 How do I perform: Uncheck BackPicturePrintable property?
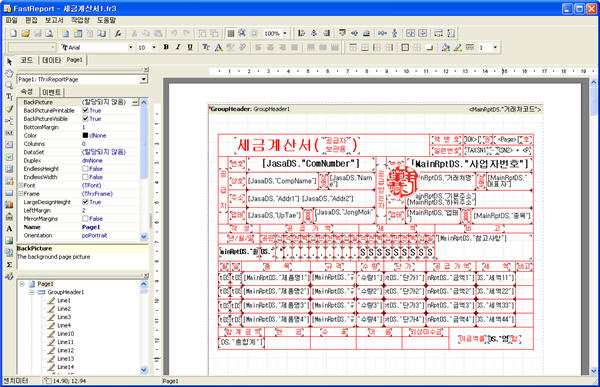click(x=85, y=110)
